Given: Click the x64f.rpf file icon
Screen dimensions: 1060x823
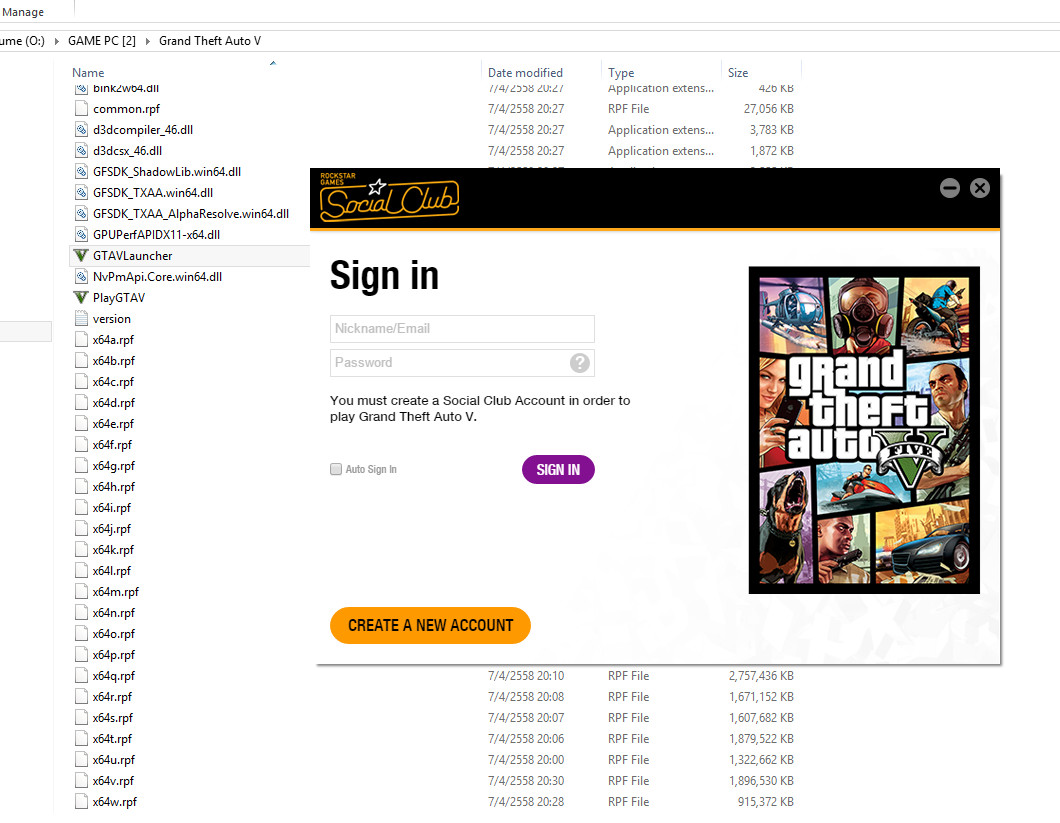Looking at the screenshot, I should [81, 444].
